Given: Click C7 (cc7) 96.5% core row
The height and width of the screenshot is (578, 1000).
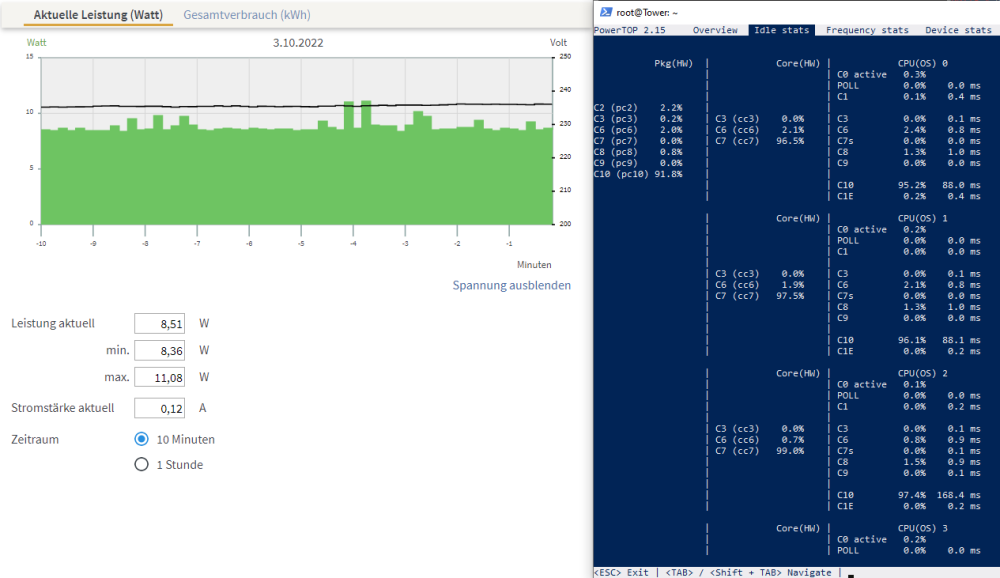Looking at the screenshot, I should point(760,141).
